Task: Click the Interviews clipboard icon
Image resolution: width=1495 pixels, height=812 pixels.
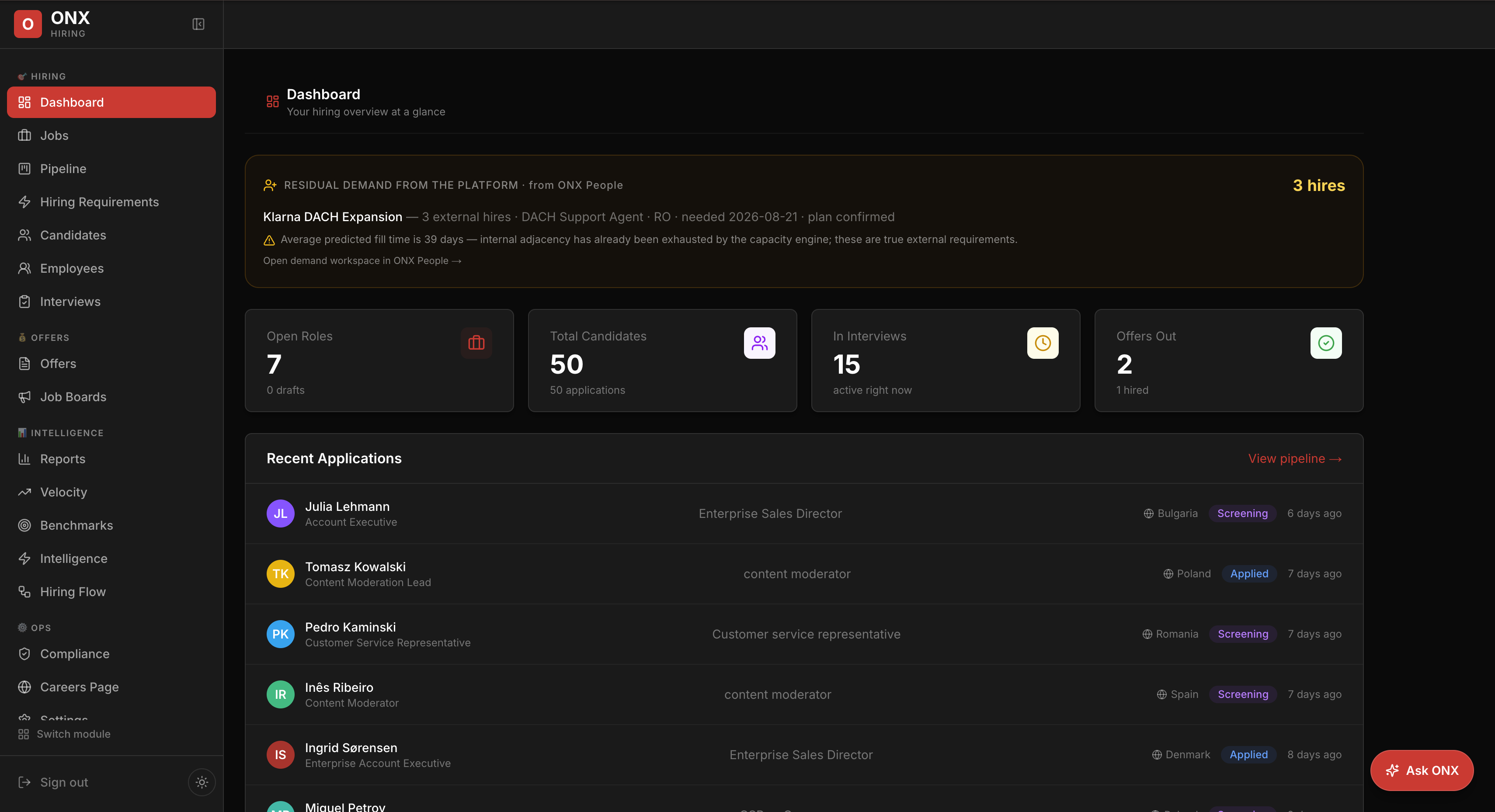Action: click(24, 301)
